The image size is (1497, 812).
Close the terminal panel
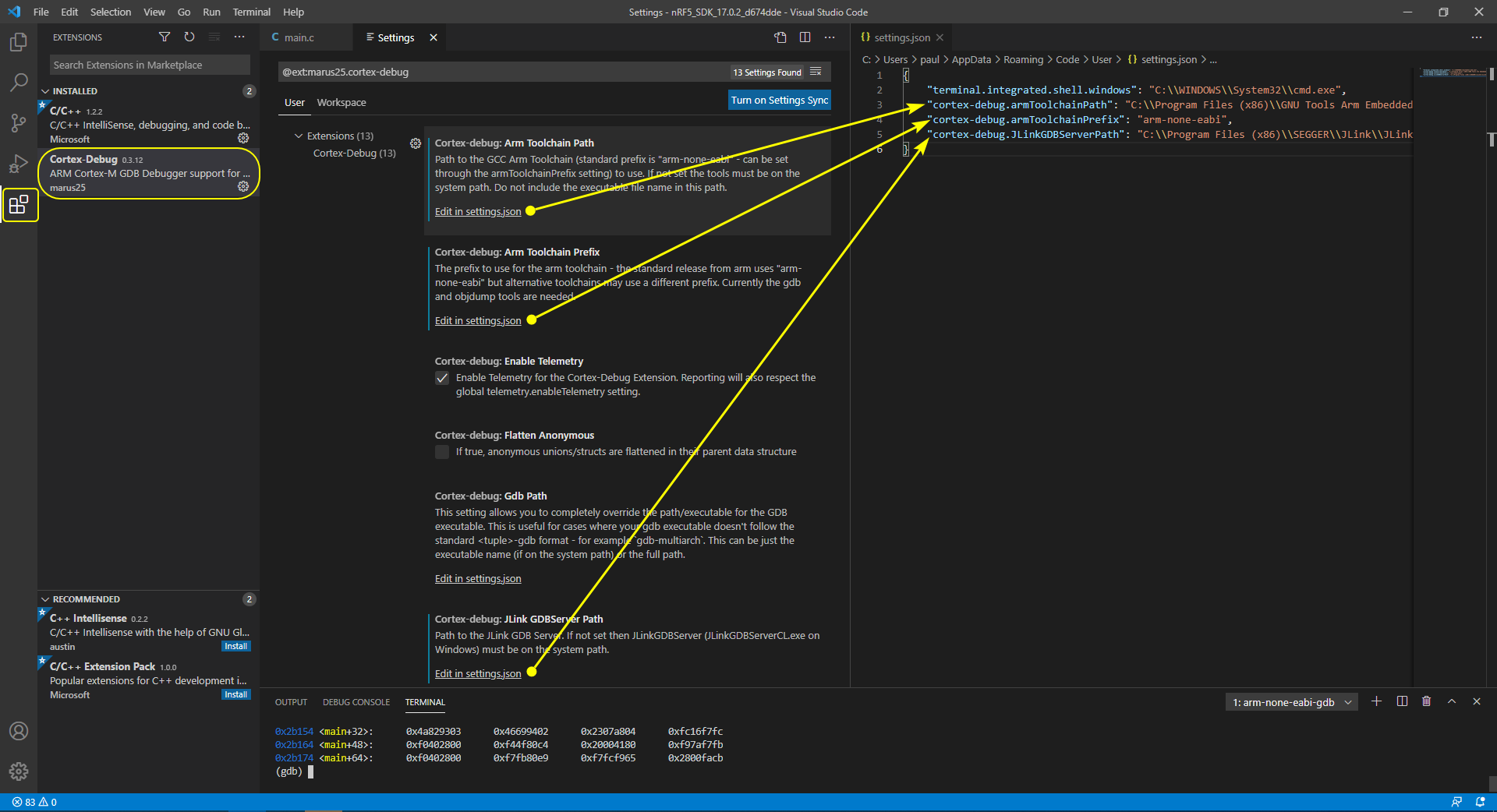pyautogui.click(x=1477, y=701)
